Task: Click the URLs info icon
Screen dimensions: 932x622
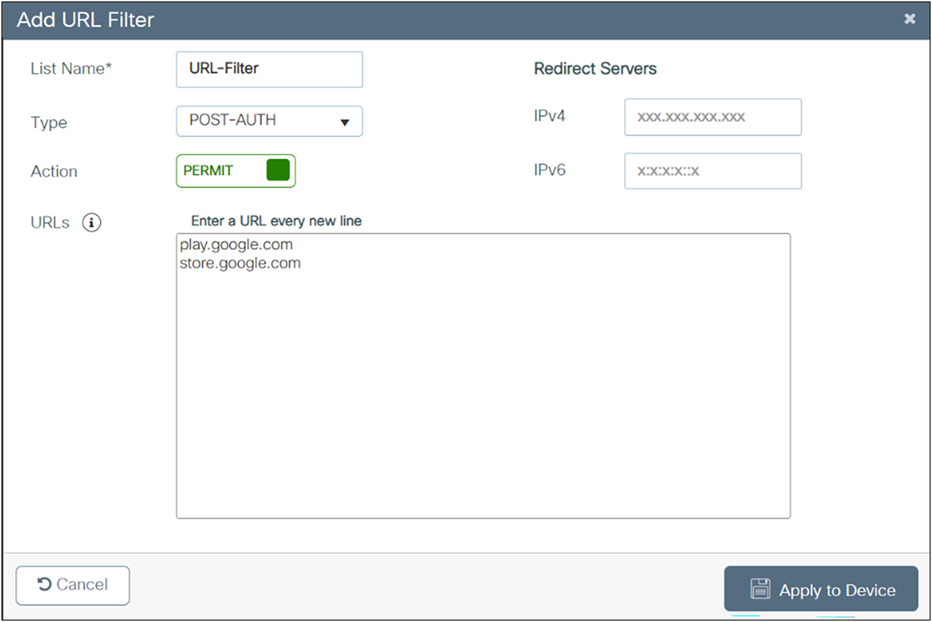Action: click(92, 222)
